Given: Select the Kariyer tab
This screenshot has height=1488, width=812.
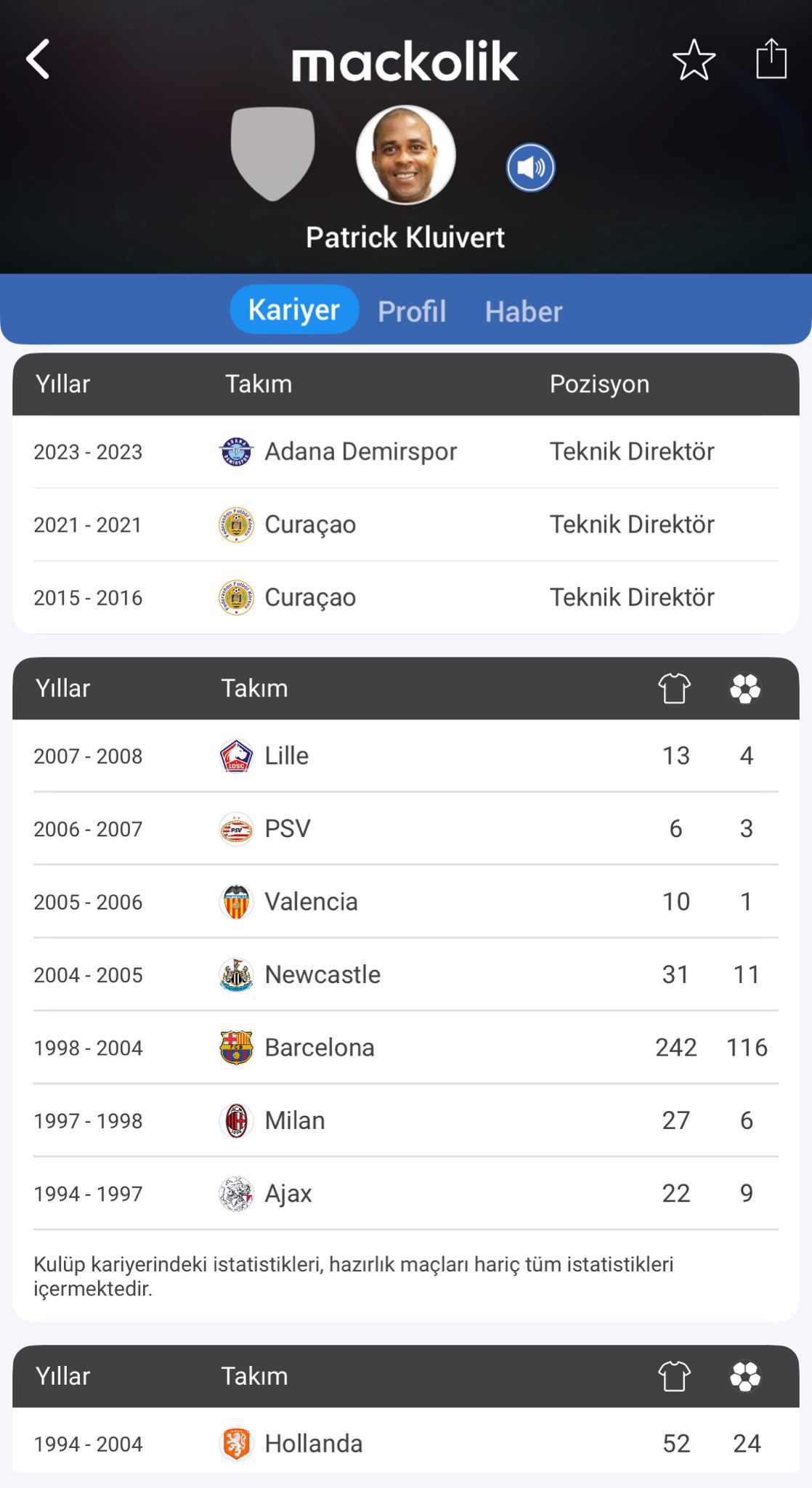Looking at the screenshot, I should click(x=294, y=310).
